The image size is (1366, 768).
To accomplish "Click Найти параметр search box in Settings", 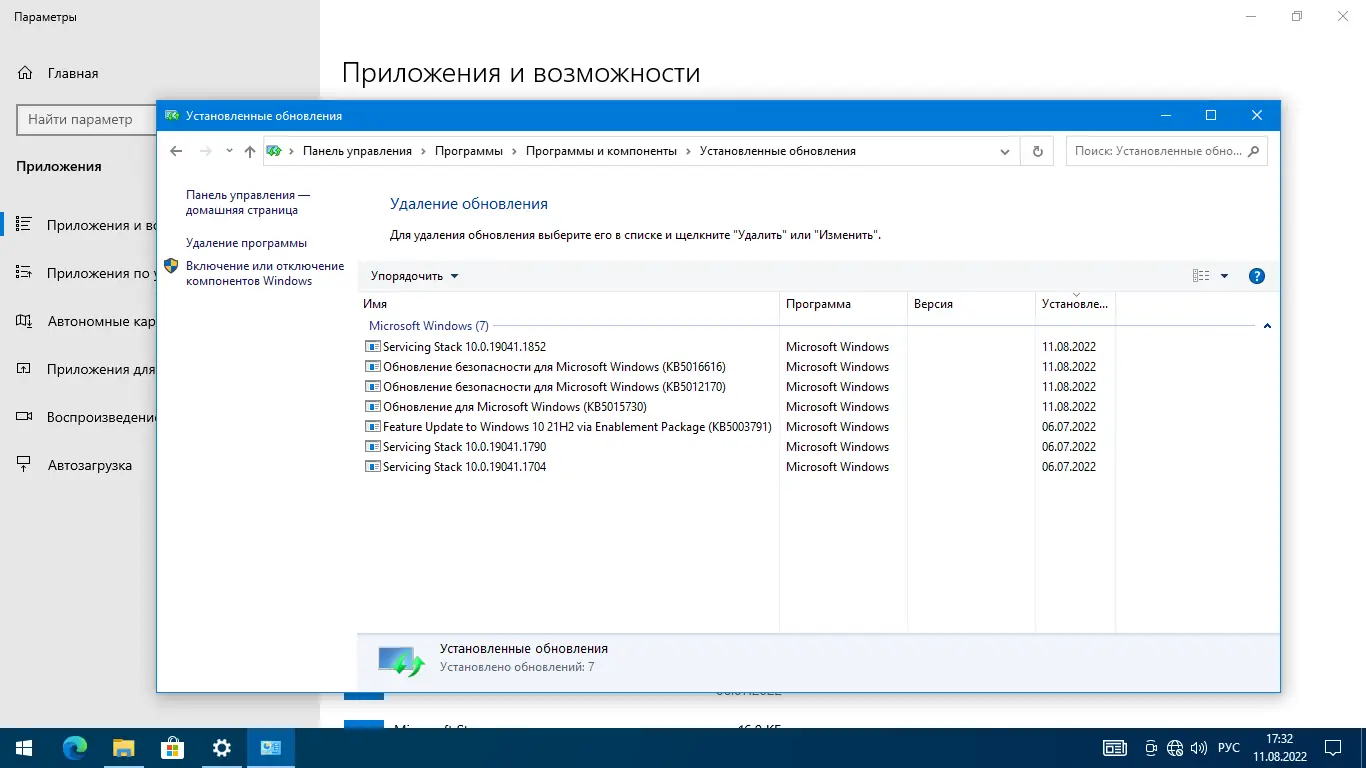I will pos(87,119).
